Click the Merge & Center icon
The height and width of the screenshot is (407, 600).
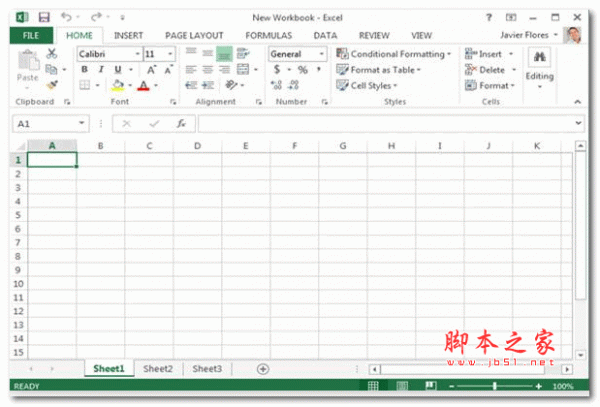coord(243,69)
